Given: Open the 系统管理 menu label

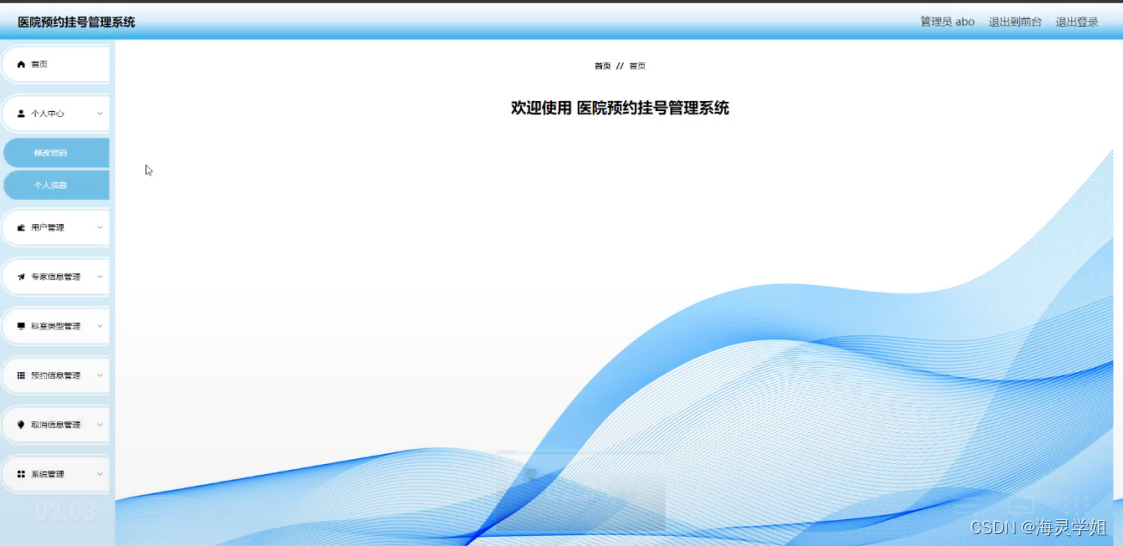Looking at the screenshot, I should [x=48, y=474].
